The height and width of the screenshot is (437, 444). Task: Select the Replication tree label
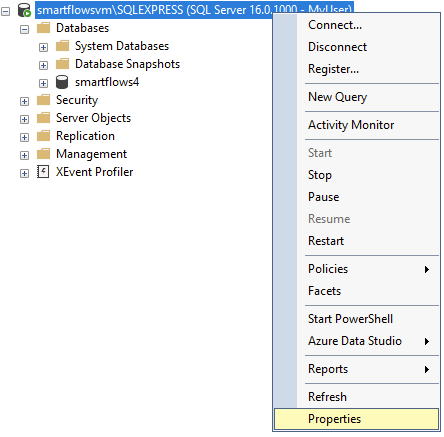[x=85, y=136]
